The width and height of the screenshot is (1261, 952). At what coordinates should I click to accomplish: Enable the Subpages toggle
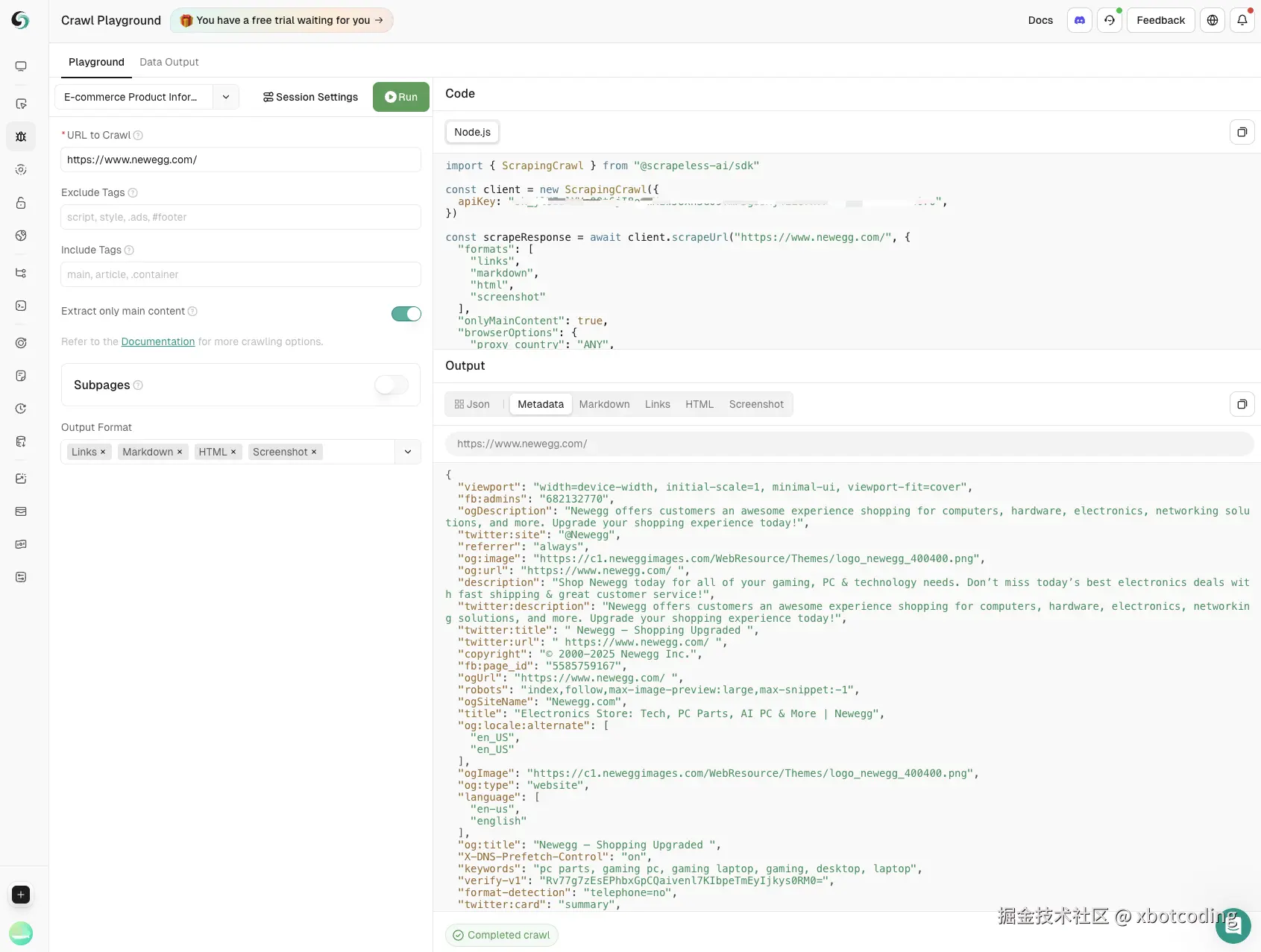(x=391, y=385)
